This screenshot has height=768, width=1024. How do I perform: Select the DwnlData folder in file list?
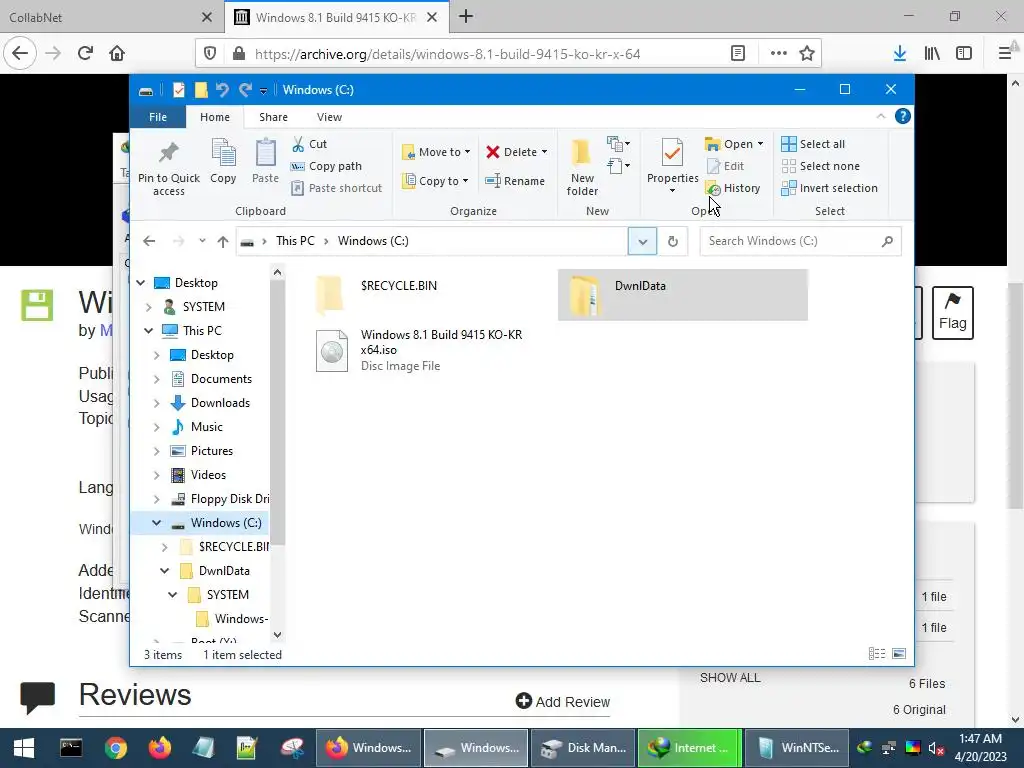pos(682,295)
